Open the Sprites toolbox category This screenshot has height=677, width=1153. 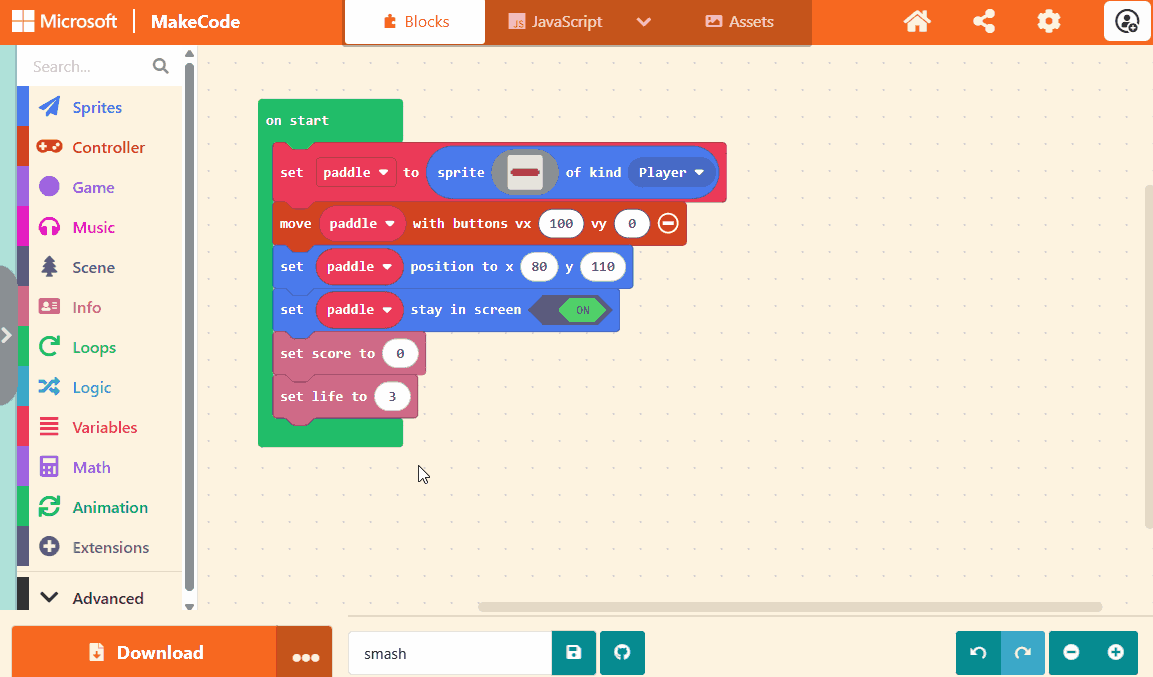tap(97, 107)
